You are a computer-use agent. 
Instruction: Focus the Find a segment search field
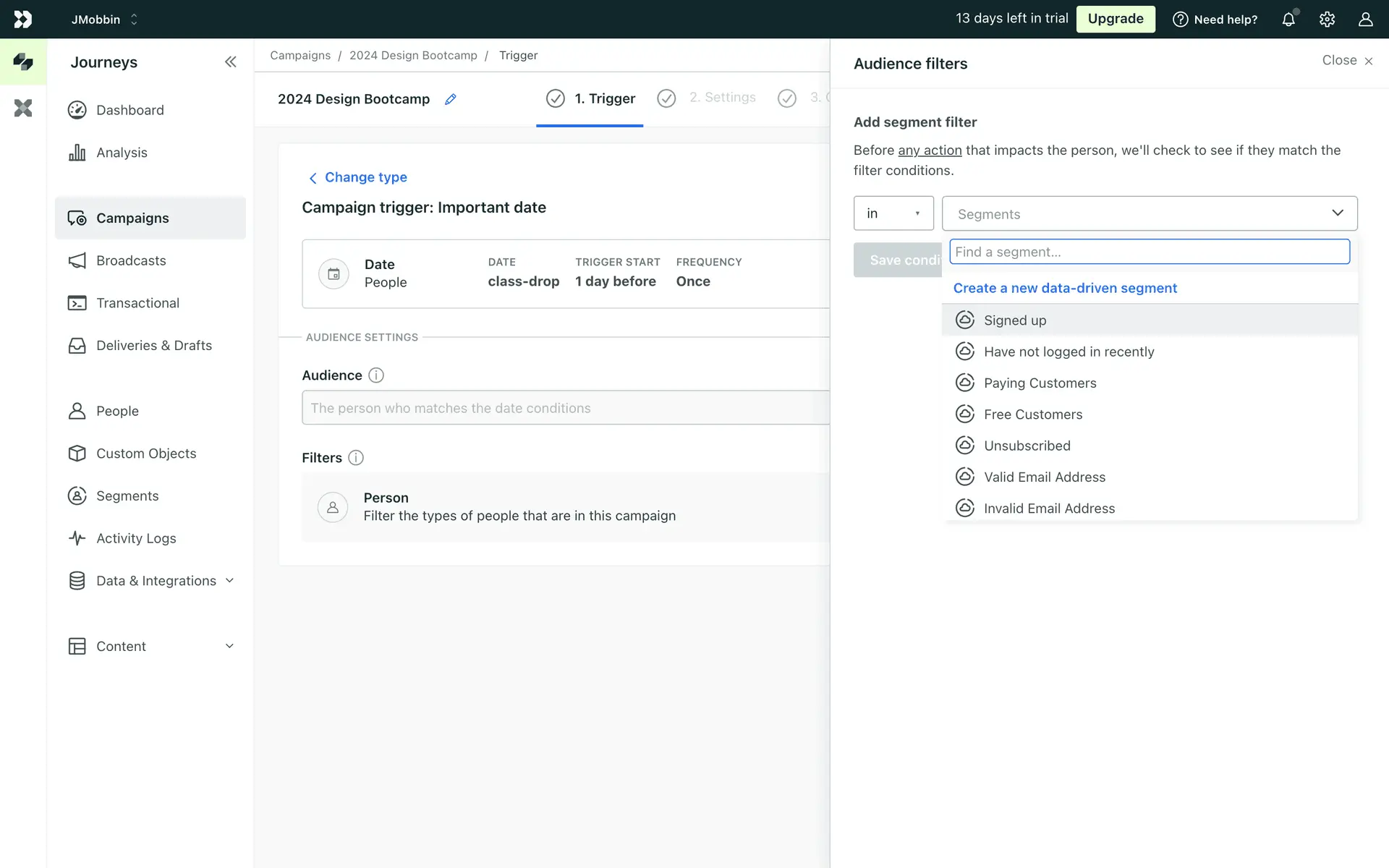(x=1149, y=252)
